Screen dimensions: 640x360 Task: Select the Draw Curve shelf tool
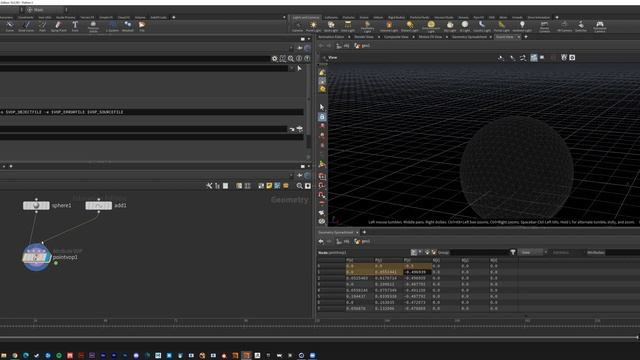26,27
